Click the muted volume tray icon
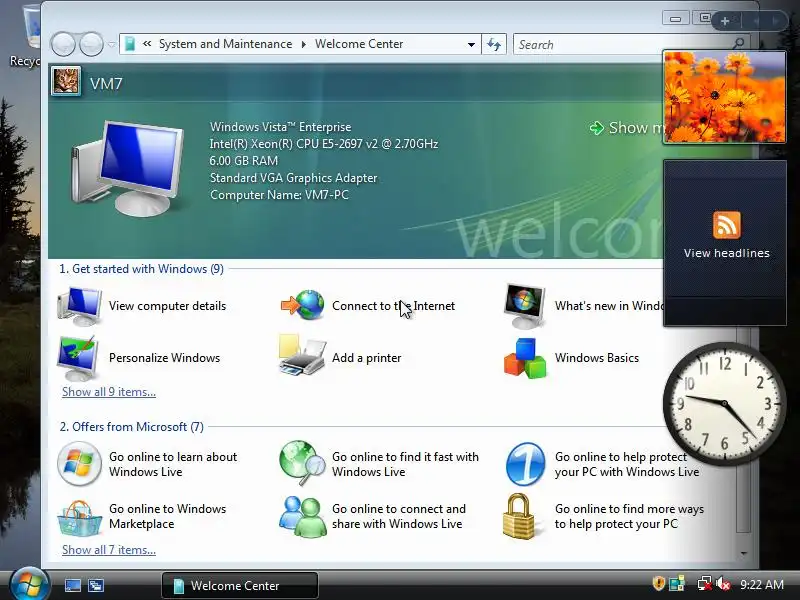This screenshot has width=800, height=600. [x=723, y=584]
